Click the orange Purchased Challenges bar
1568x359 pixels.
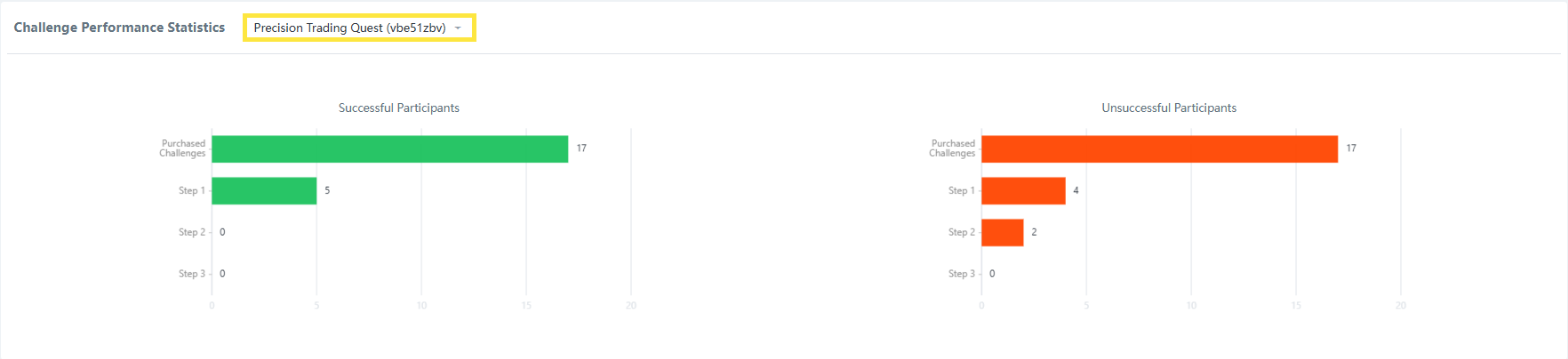click(x=1159, y=149)
